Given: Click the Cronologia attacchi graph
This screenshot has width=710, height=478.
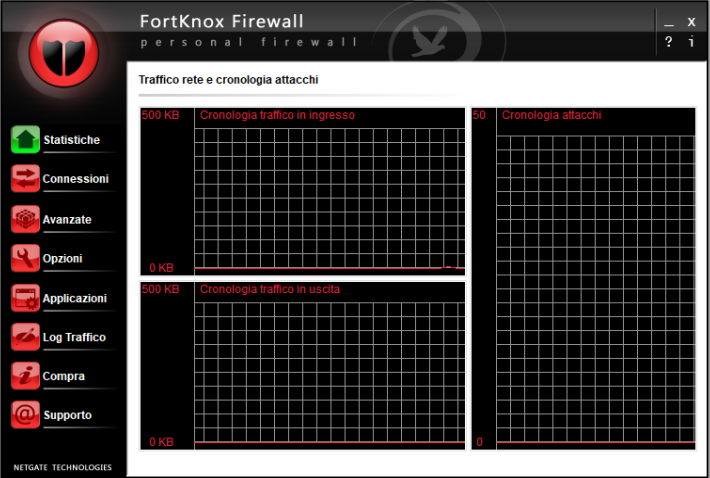Looking at the screenshot, I should tap(583, 278).
